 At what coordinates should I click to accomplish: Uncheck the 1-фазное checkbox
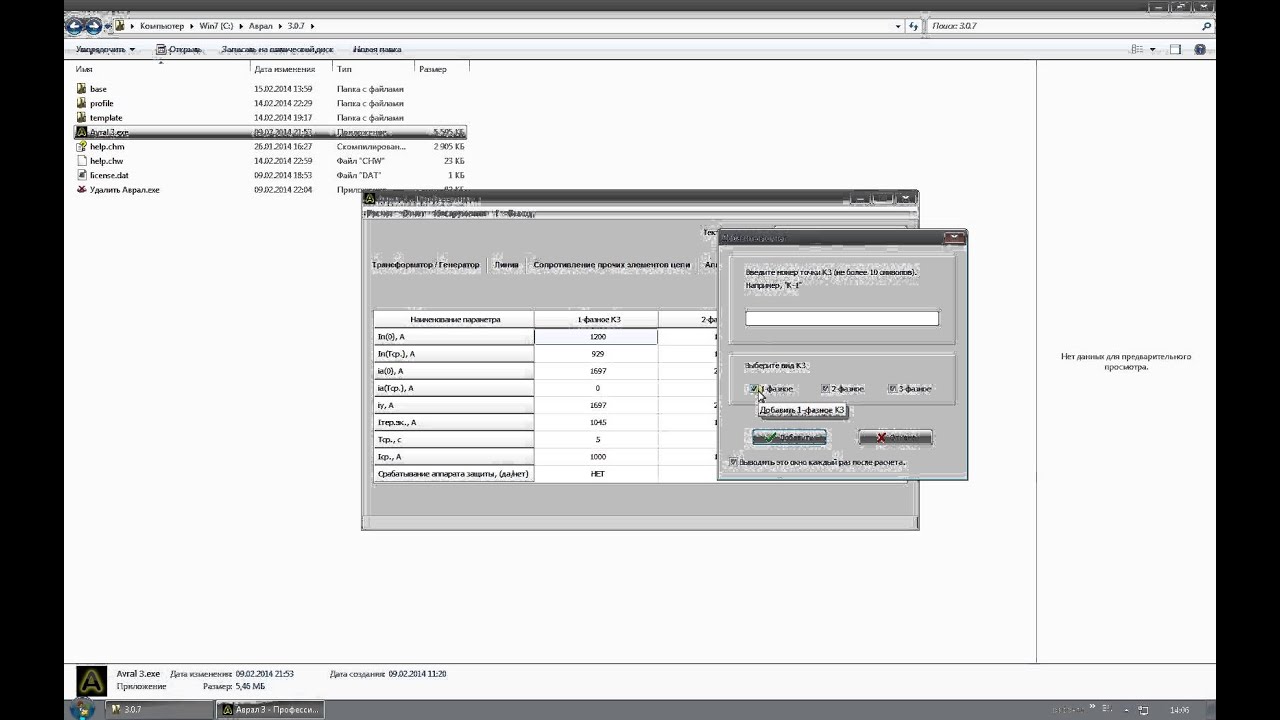pos(753,389)
